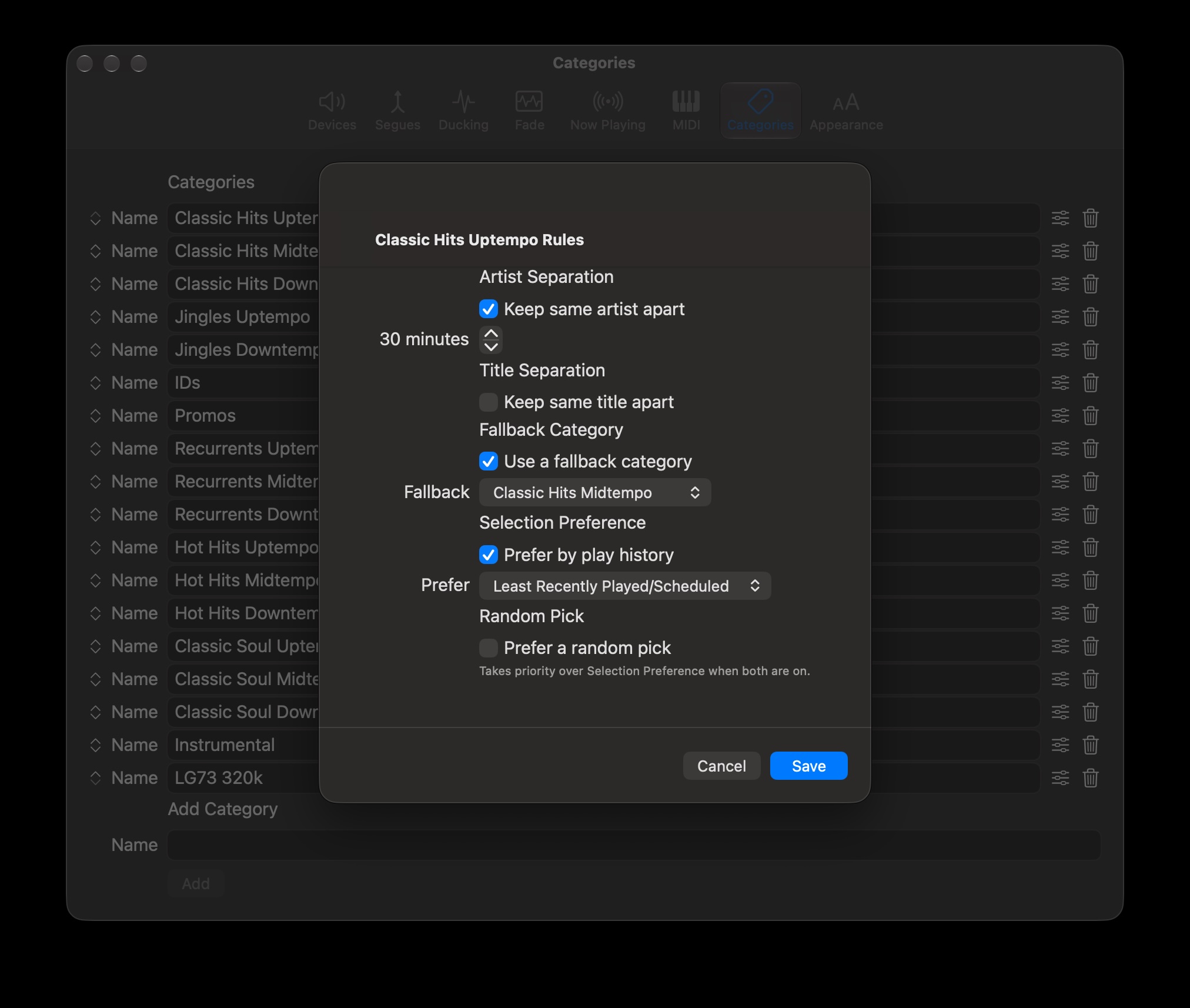Open rules settings for Recurrents Downtempo row
The height and width of the screenshot is (1008, 1190).
coord(1060,515)
